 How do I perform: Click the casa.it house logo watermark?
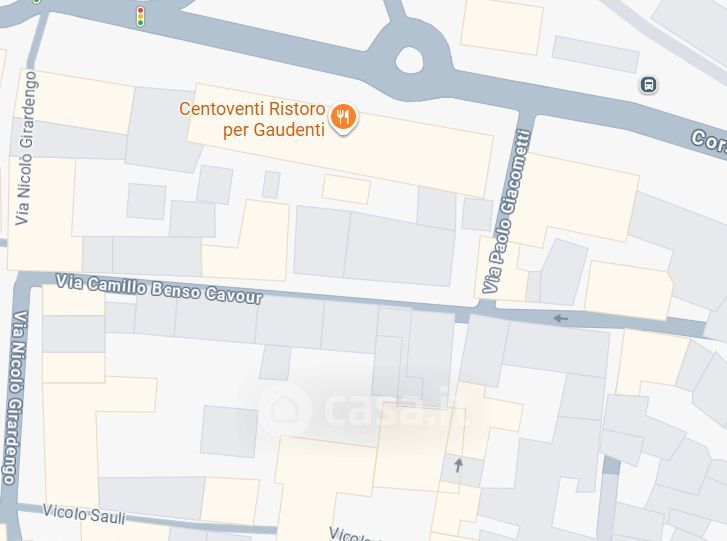pyautogui.click(x=284, y=409)
